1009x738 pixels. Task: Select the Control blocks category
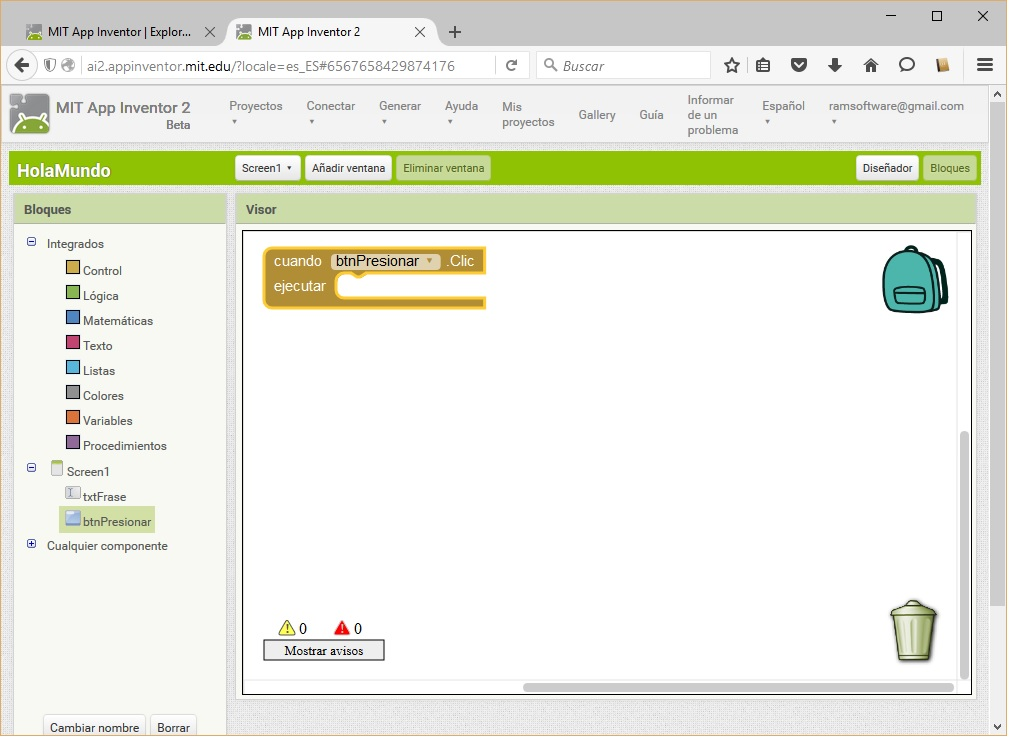click(x=101, y=271)
